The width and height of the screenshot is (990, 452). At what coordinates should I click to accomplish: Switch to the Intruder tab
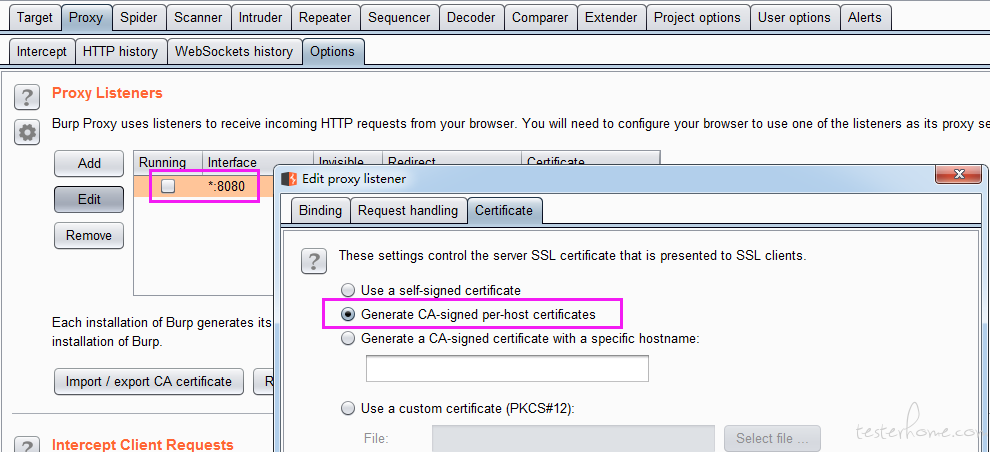(x=261, y=18)
